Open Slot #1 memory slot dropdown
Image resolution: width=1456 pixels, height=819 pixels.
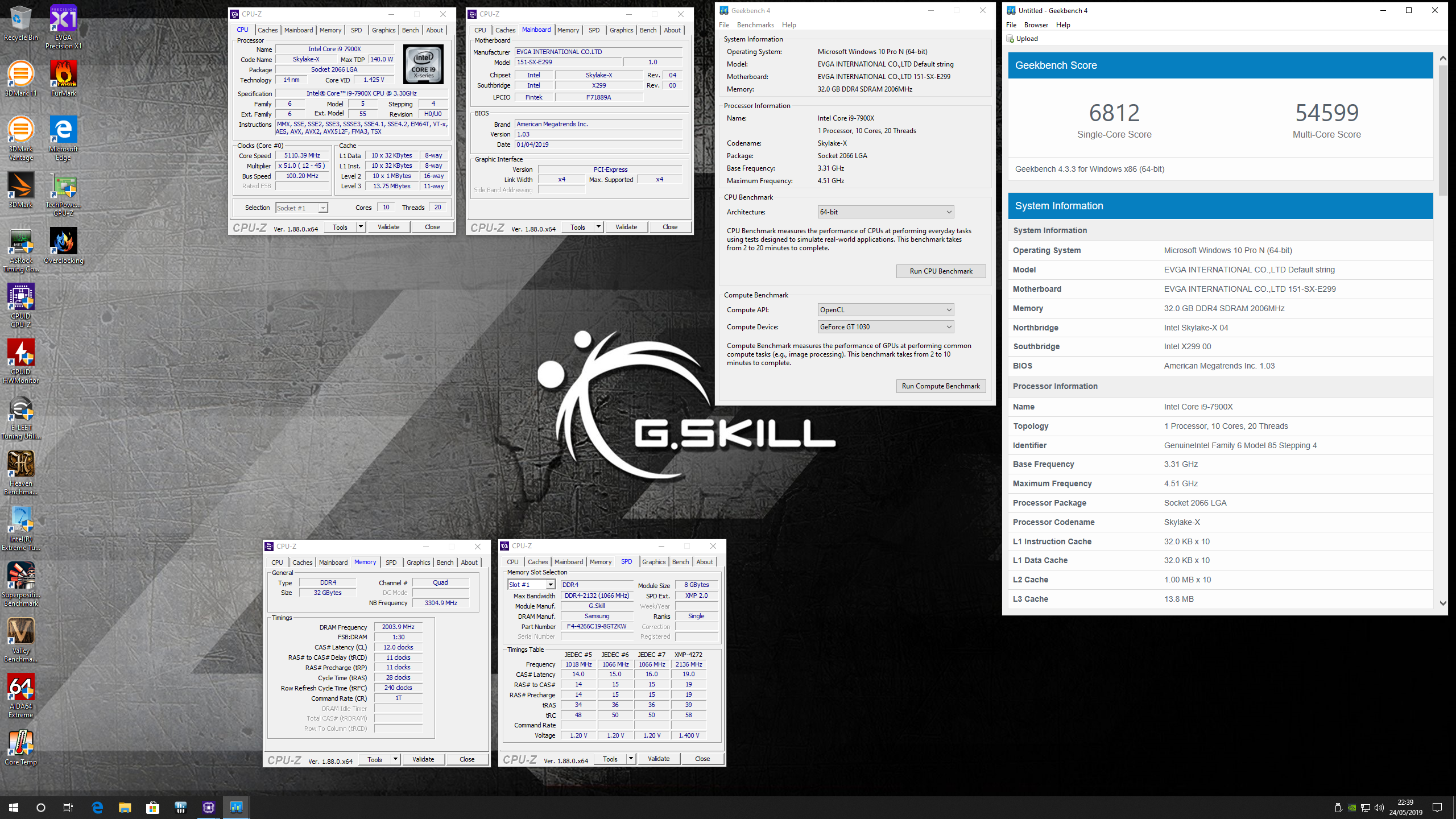point(531,585)
